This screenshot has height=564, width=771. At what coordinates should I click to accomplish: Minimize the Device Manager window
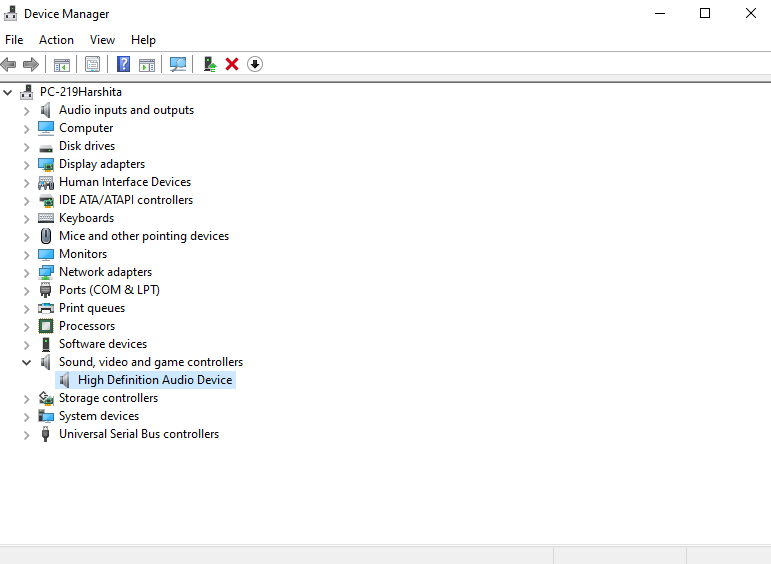click(660, 13)
